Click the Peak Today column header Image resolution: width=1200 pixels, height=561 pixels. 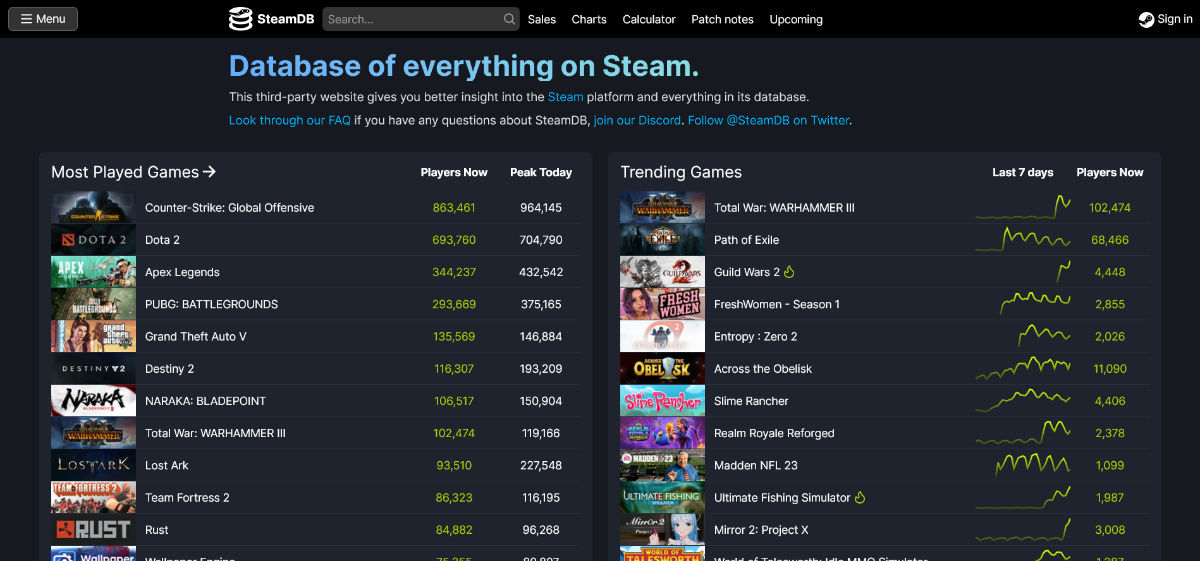pyautogui.click(x=541, y=172)
